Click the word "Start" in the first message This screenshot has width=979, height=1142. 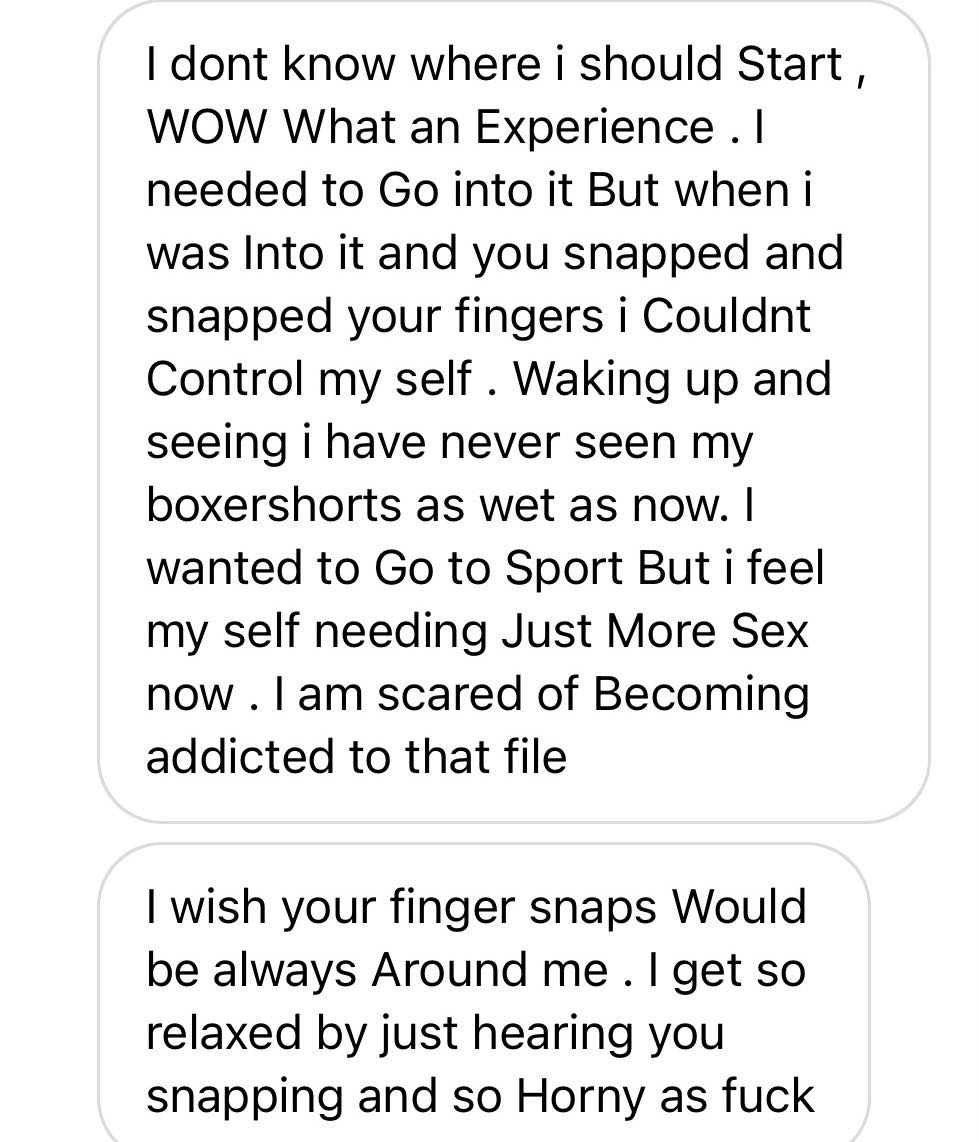click(789, 66)
